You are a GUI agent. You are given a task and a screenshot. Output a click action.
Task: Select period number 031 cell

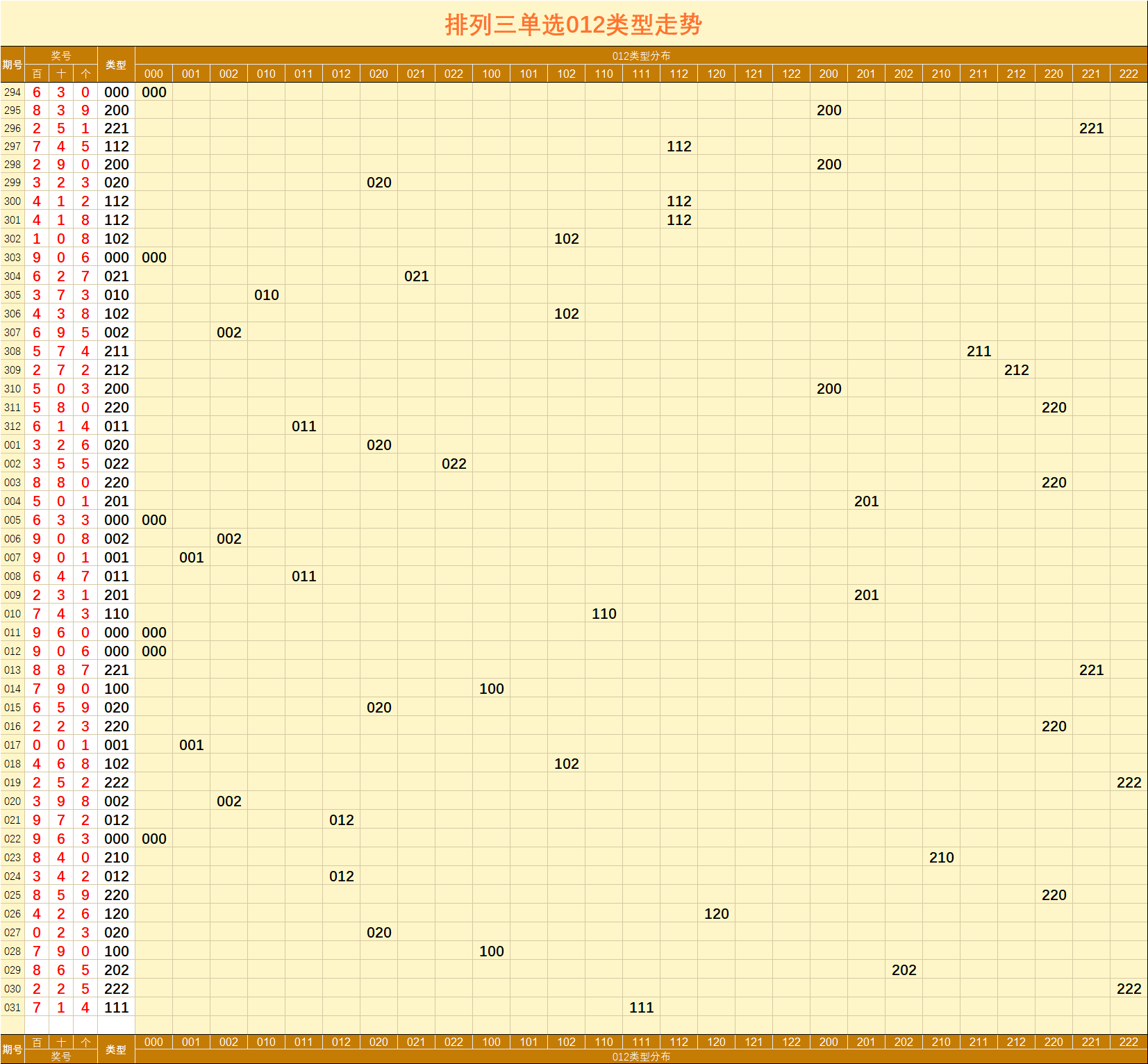pos(13,1008)
